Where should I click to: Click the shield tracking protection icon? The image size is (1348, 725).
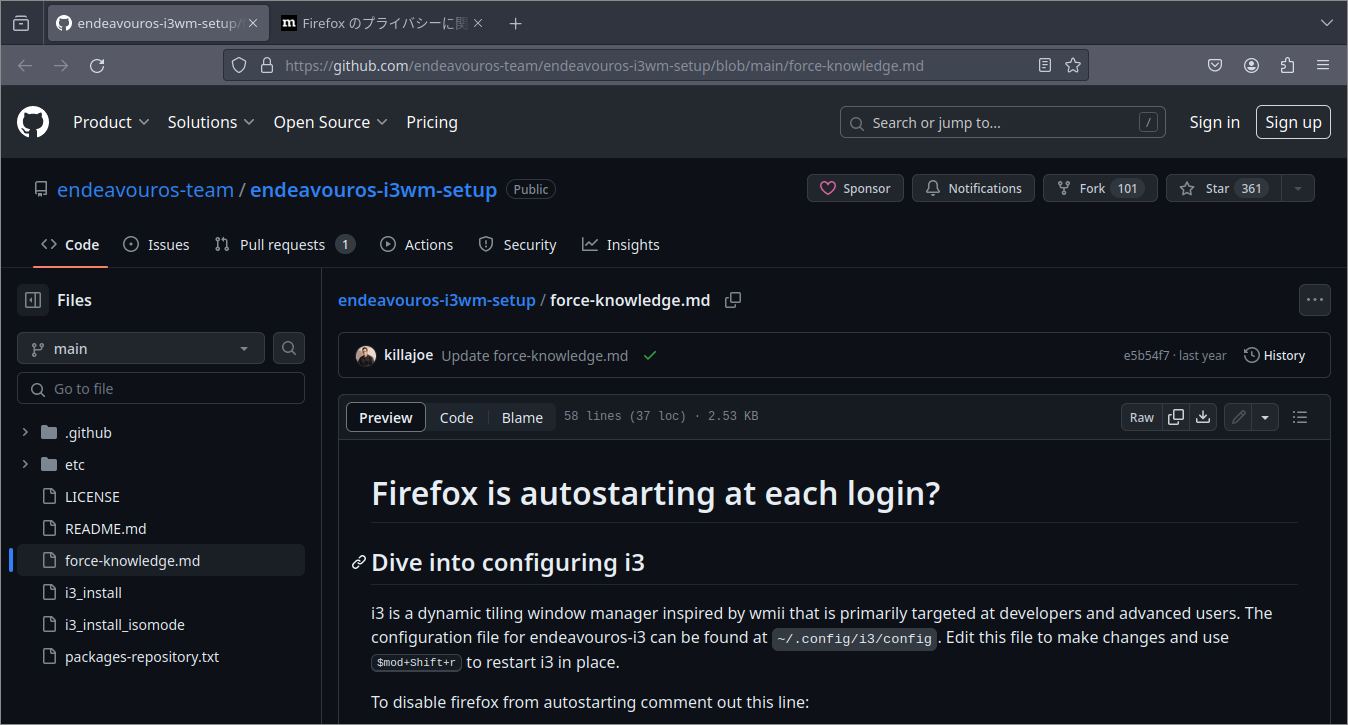pyautogui.click(x=239, y=65)
